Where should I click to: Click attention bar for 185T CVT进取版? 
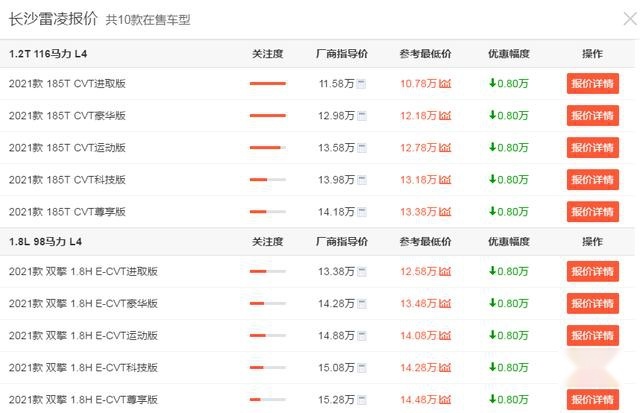tap(268, 84)
